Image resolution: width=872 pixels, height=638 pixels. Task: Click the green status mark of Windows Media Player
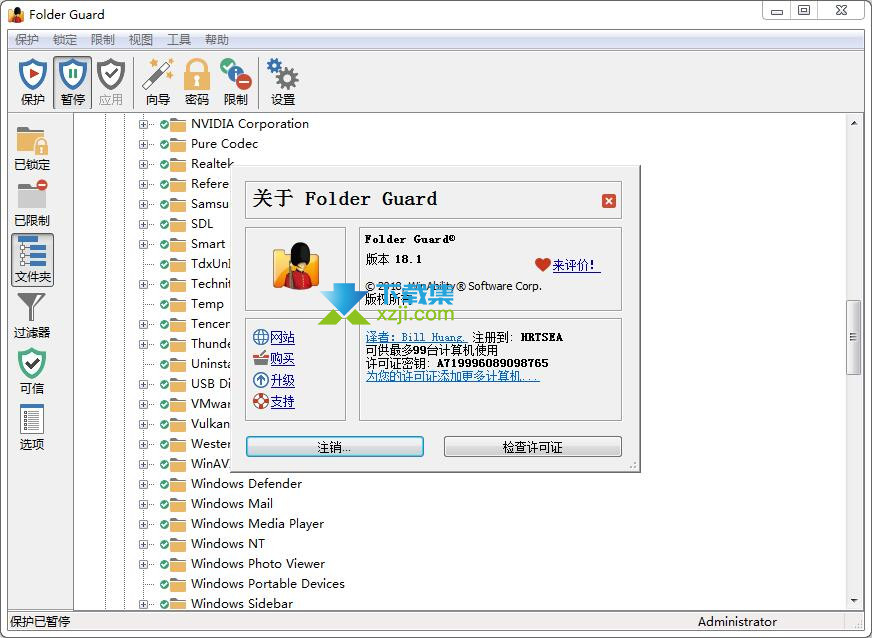(164, 525)
